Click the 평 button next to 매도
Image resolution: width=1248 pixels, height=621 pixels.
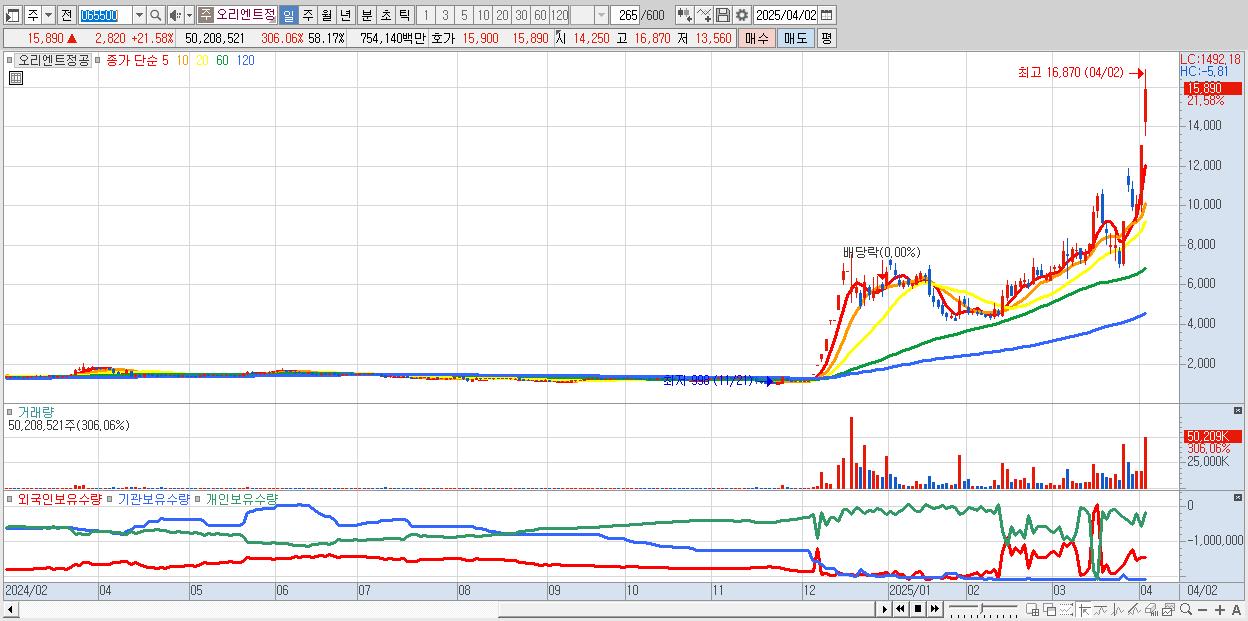(x=826, y=38)
